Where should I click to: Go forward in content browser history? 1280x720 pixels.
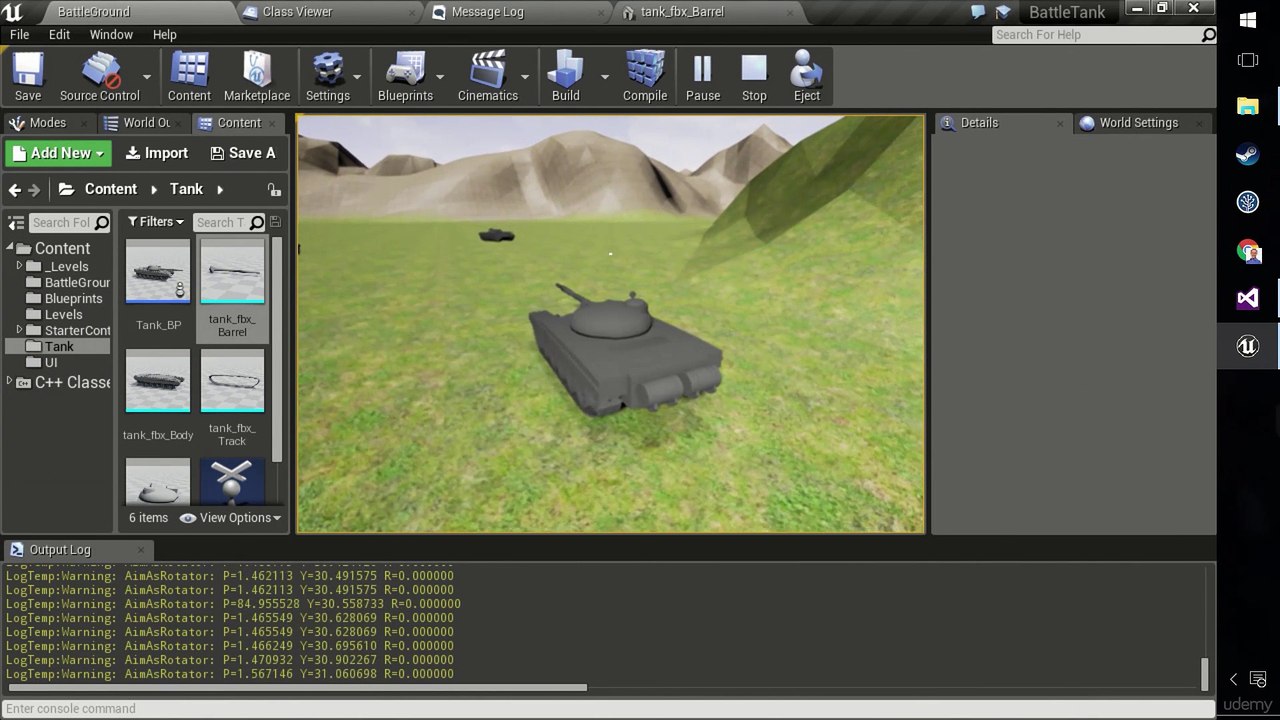34,189
